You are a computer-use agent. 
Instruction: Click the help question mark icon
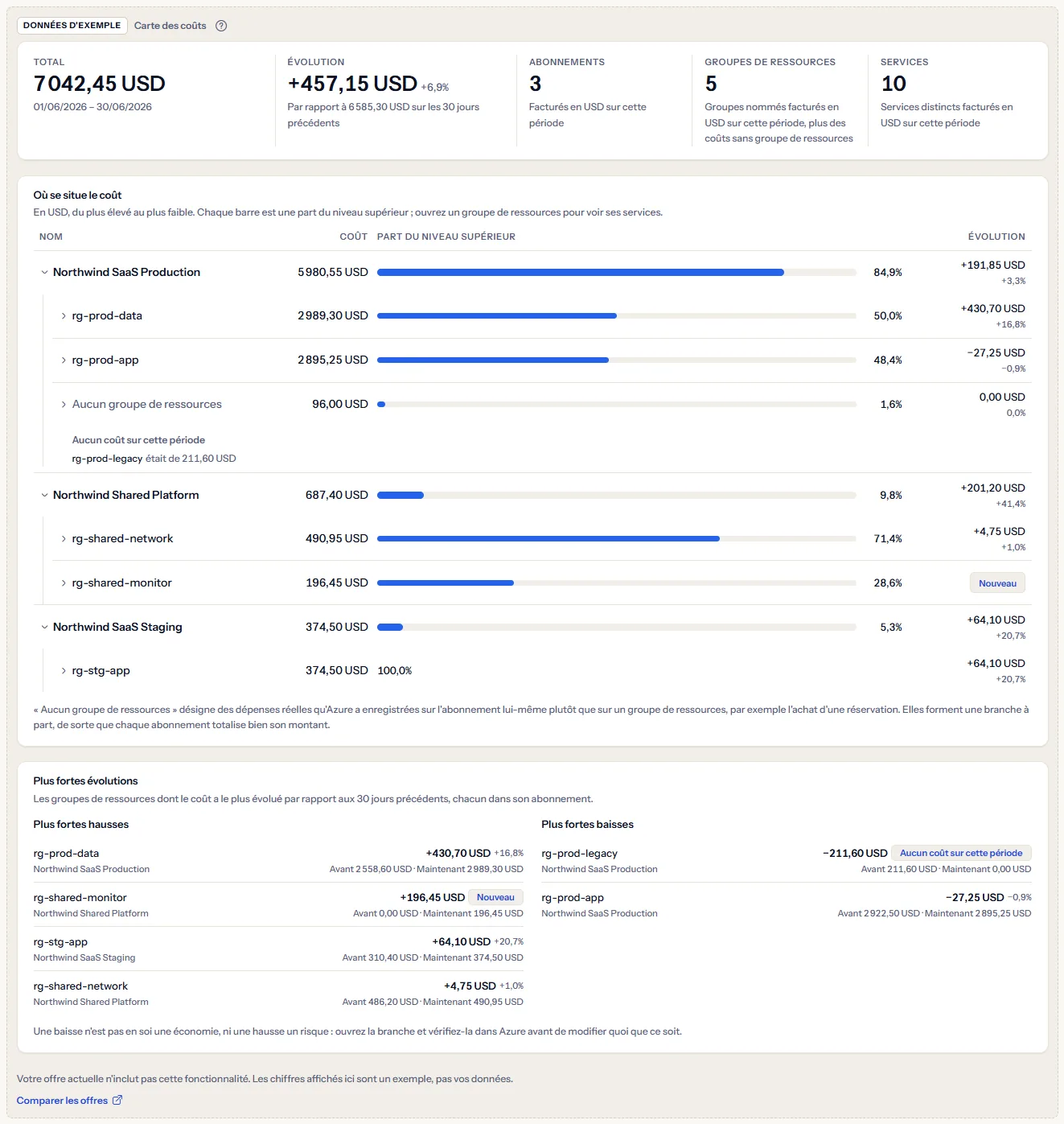(x=221, y=26)
